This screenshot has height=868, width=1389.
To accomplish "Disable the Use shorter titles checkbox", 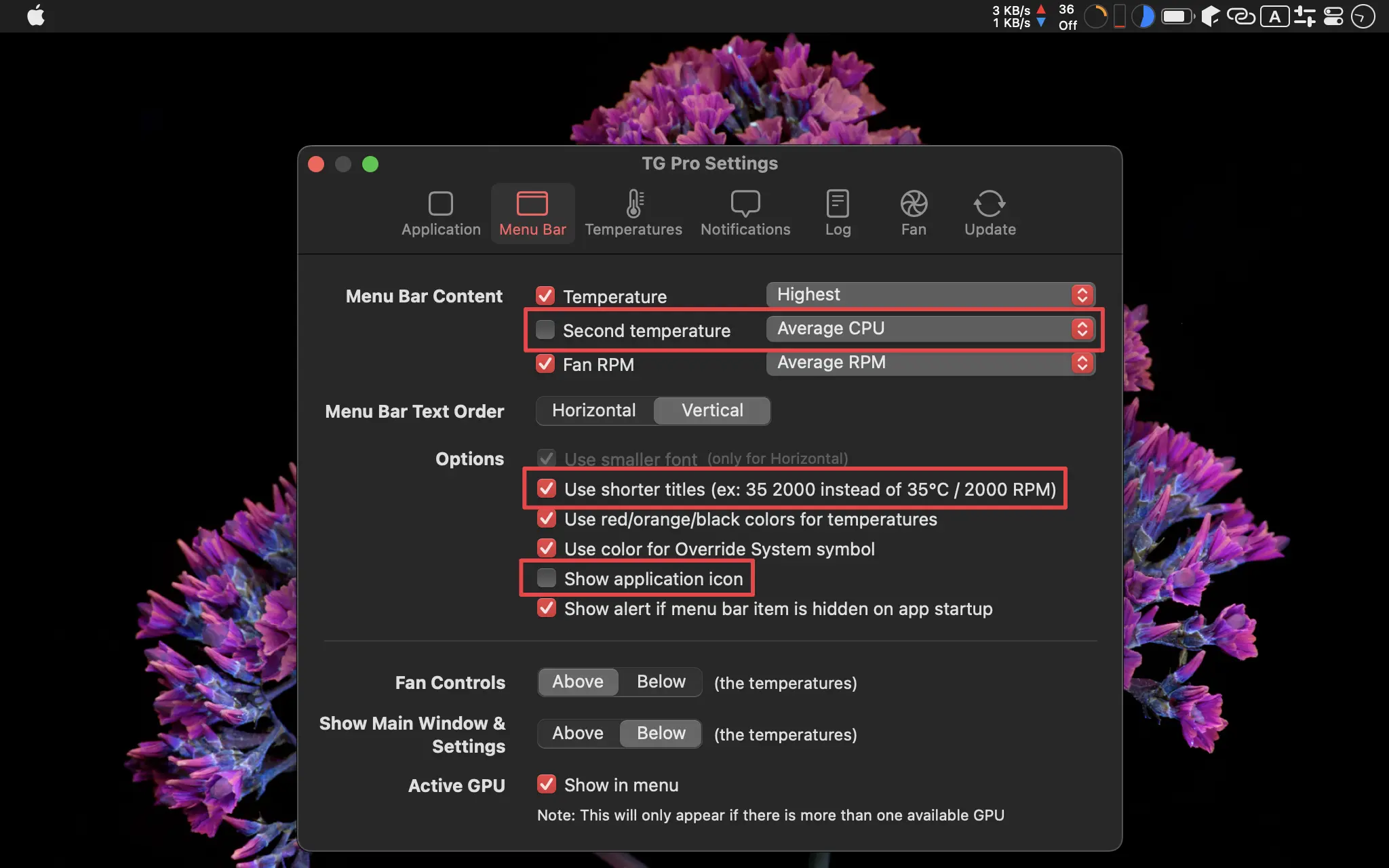I will 546,489.
